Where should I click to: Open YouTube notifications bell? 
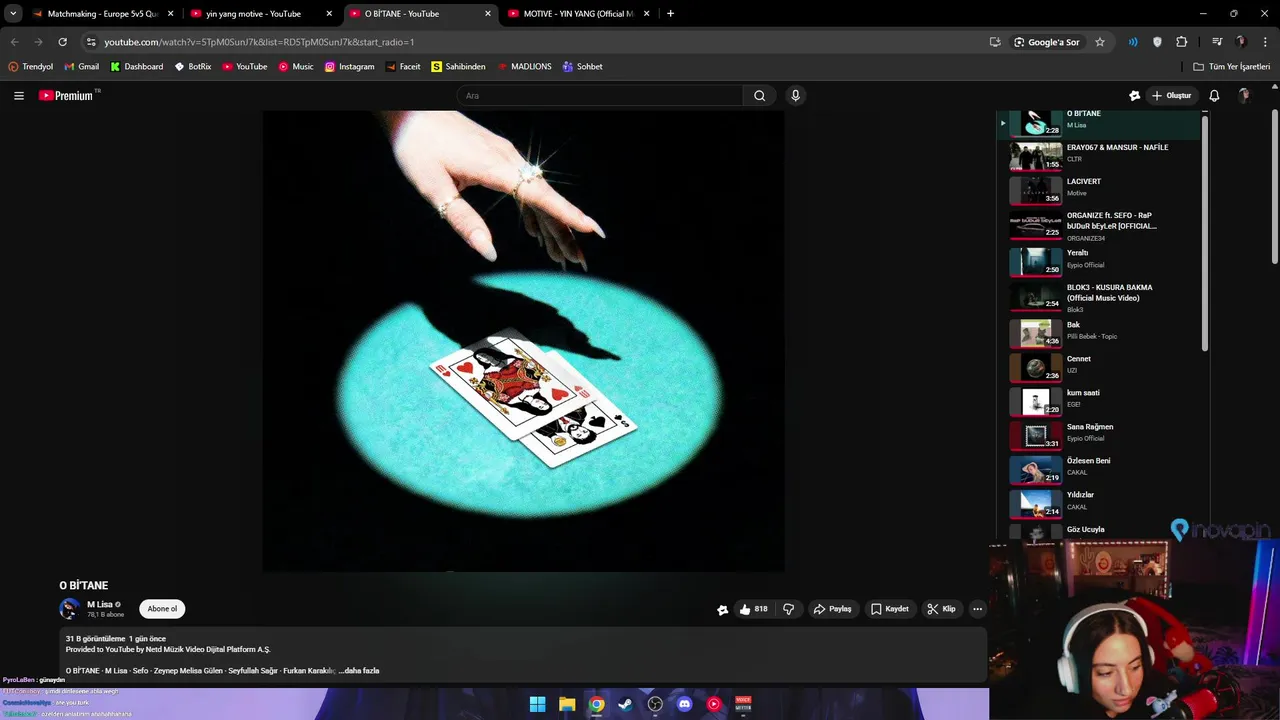point(1214,96)
